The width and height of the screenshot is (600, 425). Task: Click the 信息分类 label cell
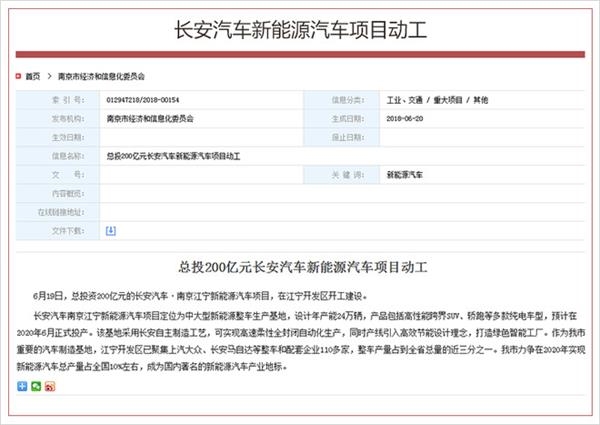click(x=342, y=100)
